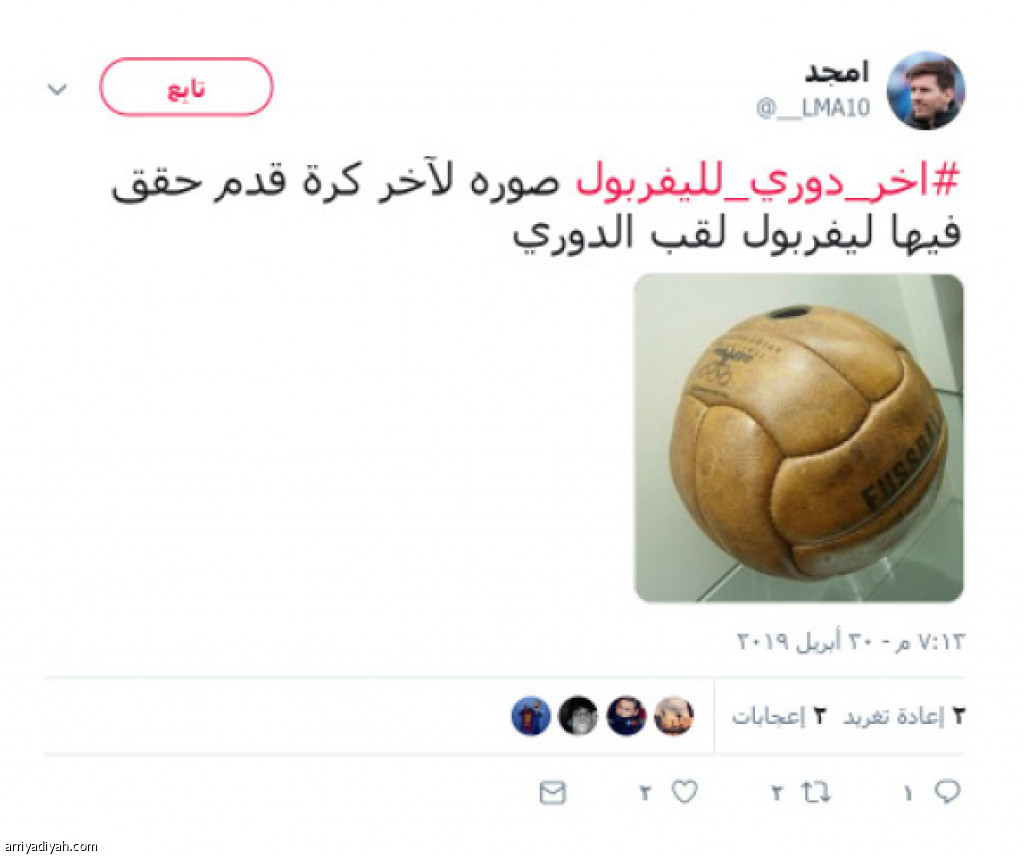Like the tweet with the heart icon
Image resolution: width=1024 pixels, height=856 pixels.
tap(685, 792)
